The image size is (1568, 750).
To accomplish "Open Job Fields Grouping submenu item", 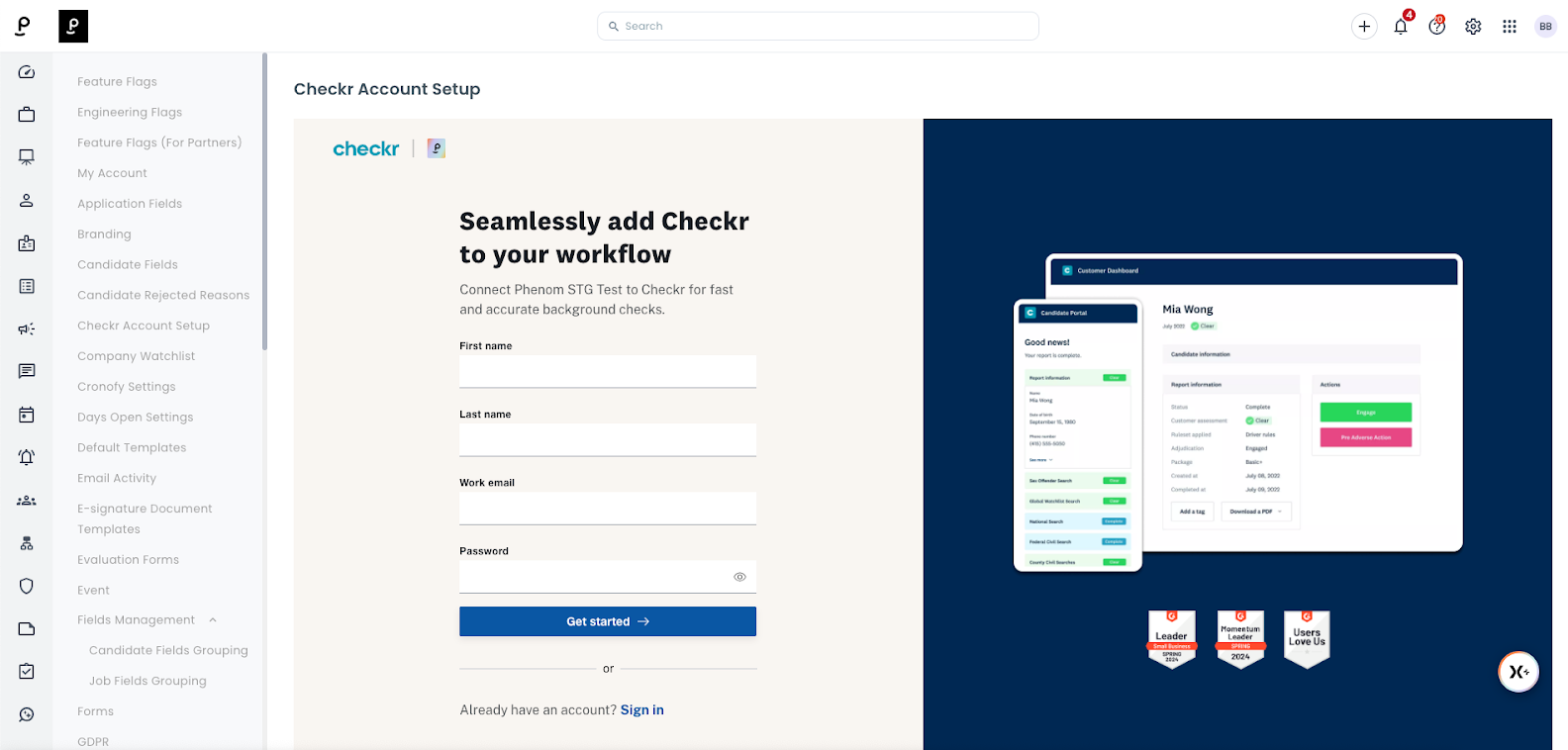I will 147,682.
